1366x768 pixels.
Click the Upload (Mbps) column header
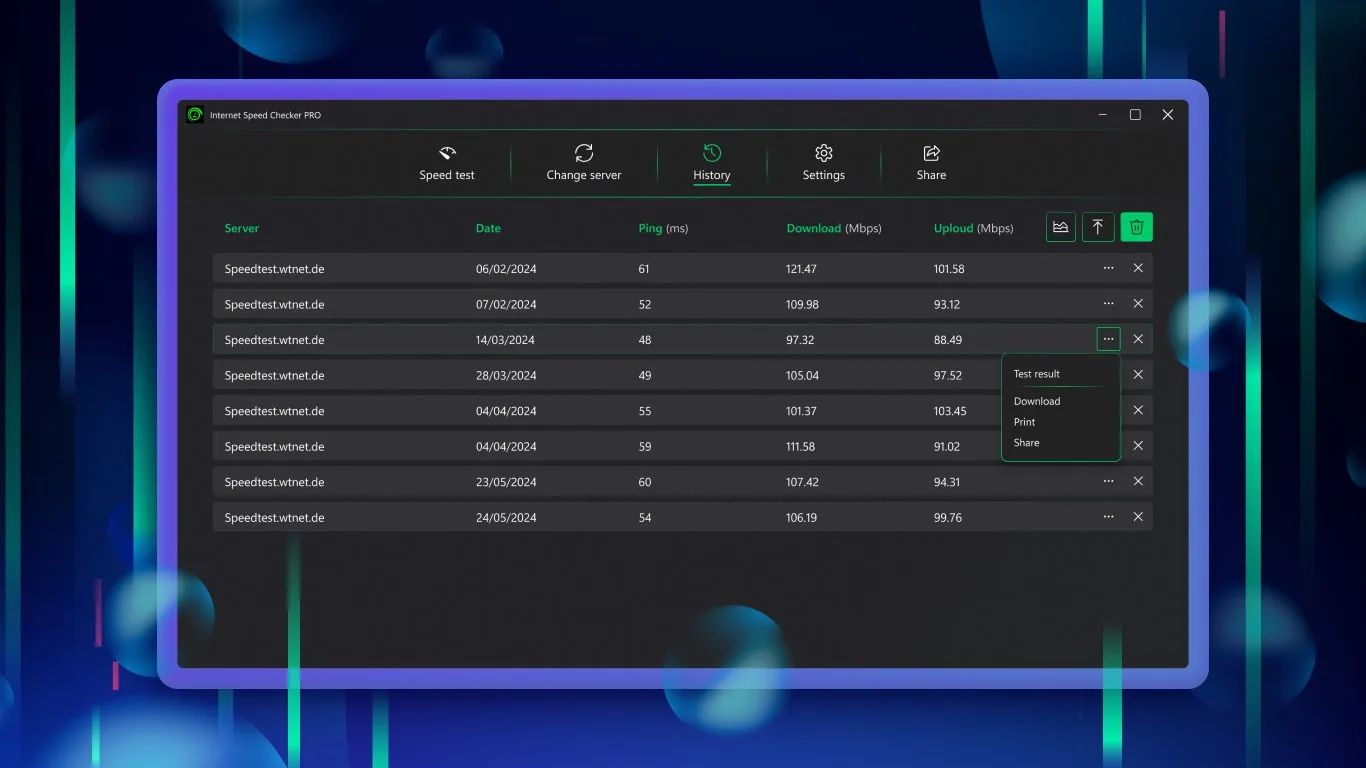[x=973, y=228]
